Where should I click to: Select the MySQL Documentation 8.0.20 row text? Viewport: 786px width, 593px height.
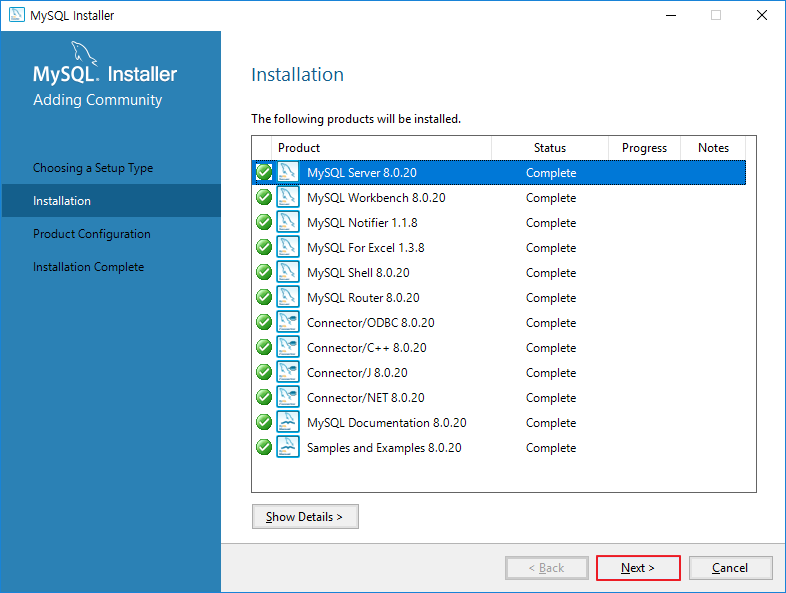click(386, 423)
